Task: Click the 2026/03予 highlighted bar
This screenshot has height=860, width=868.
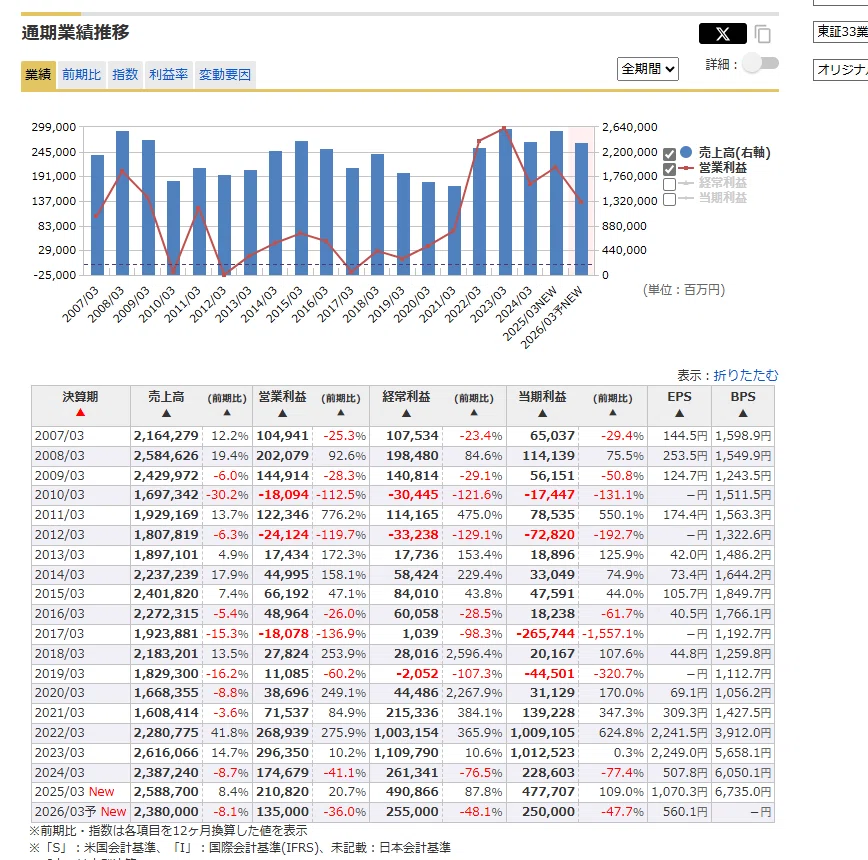Action: (x=581, y=209)
